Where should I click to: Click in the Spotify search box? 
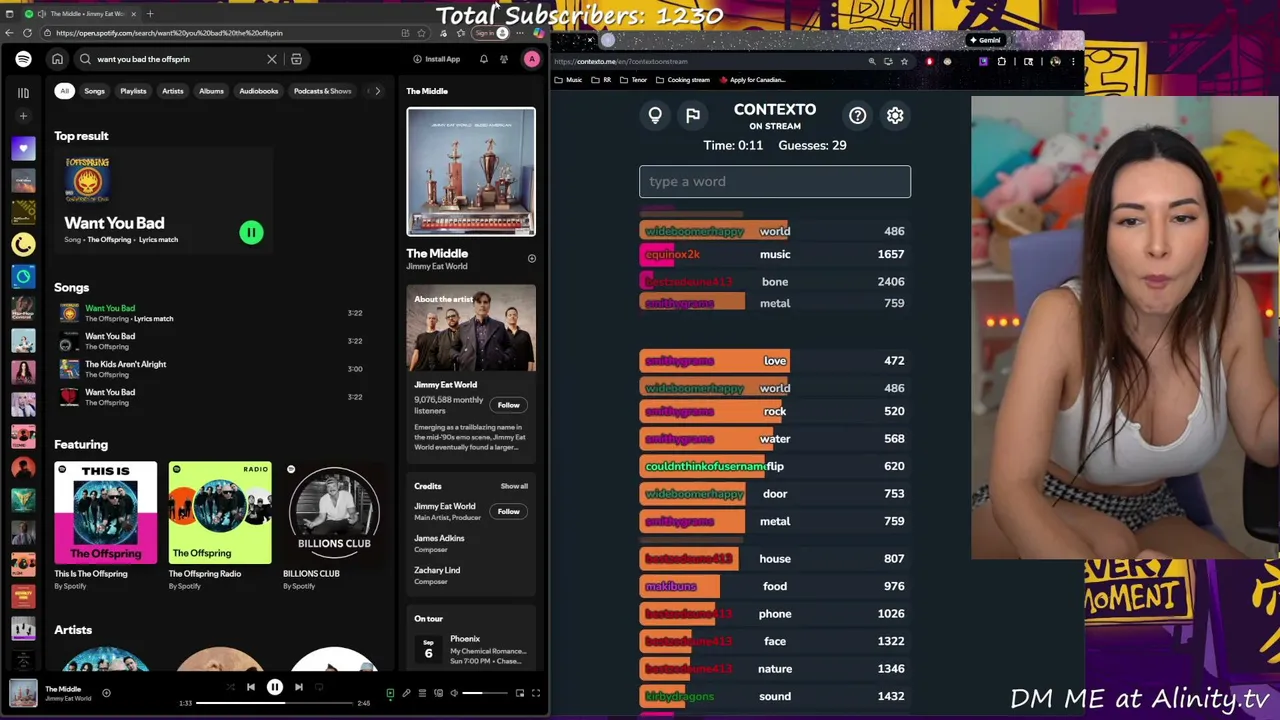click(x=178, y=59)
